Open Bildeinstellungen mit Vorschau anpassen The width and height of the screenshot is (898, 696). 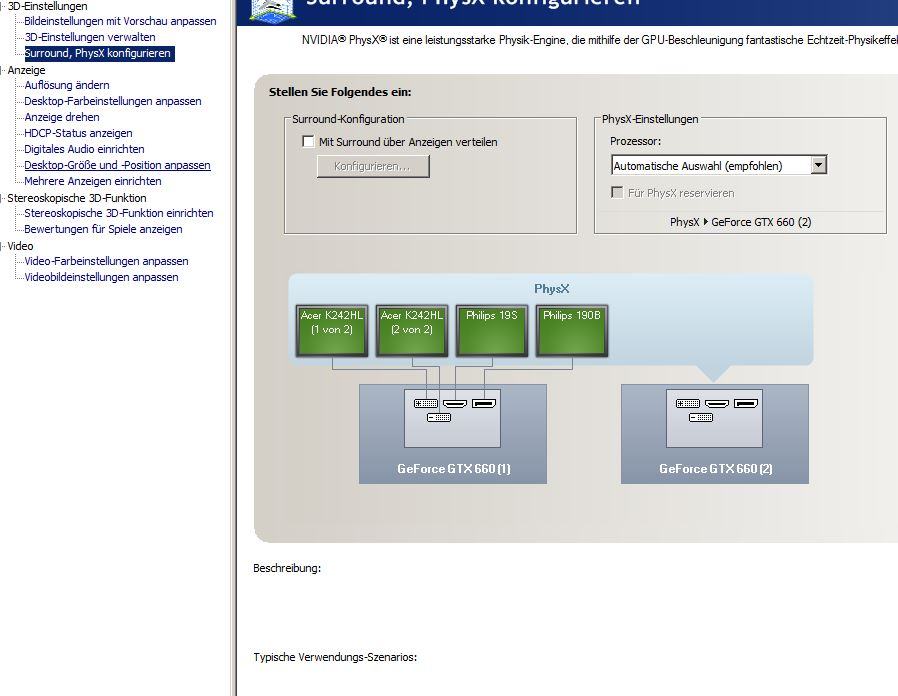(x=120, y=21)
